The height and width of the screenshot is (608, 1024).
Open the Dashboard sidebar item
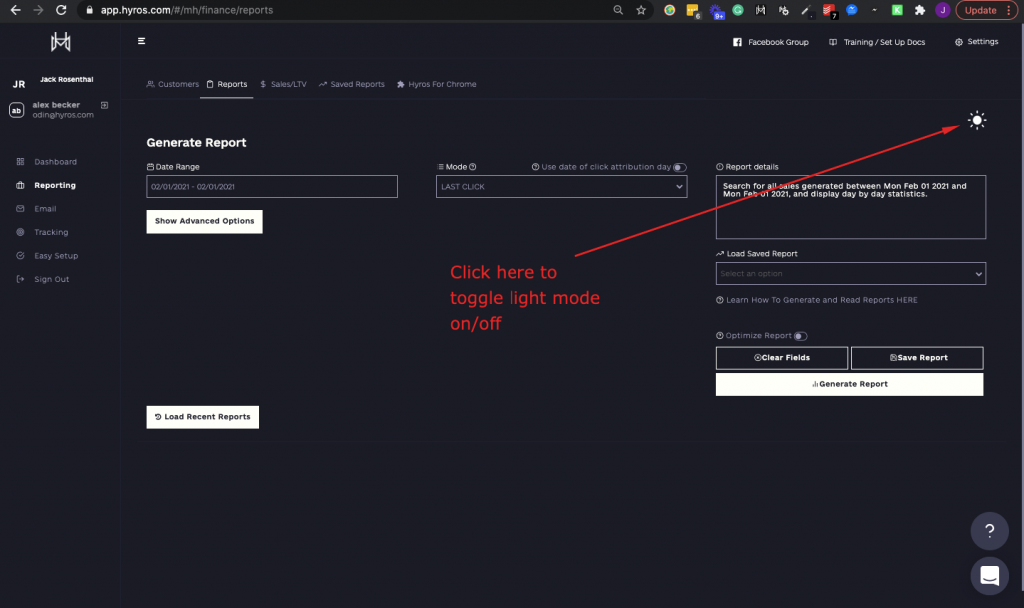point(55,162)
